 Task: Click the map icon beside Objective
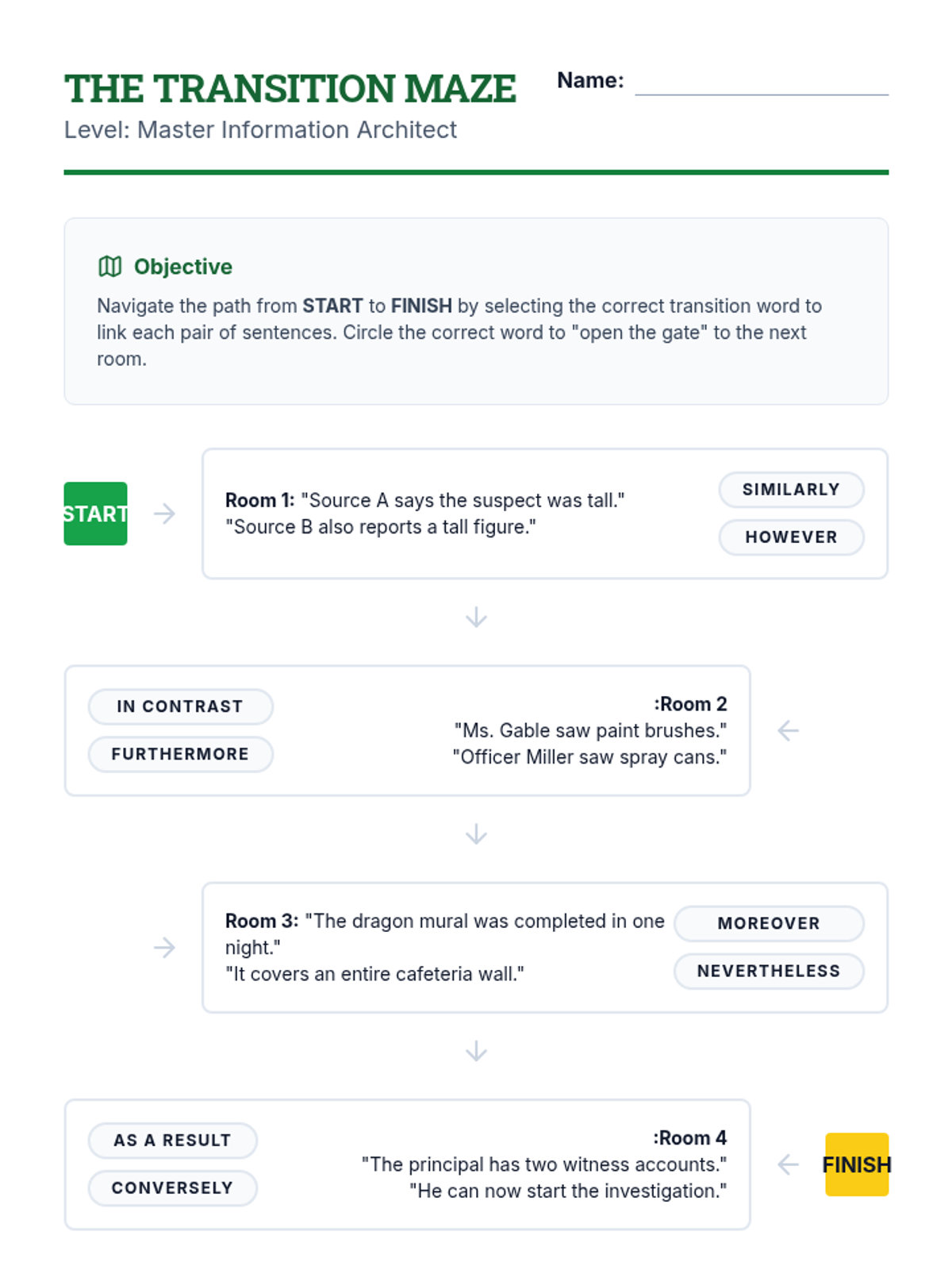pos(109,267)
